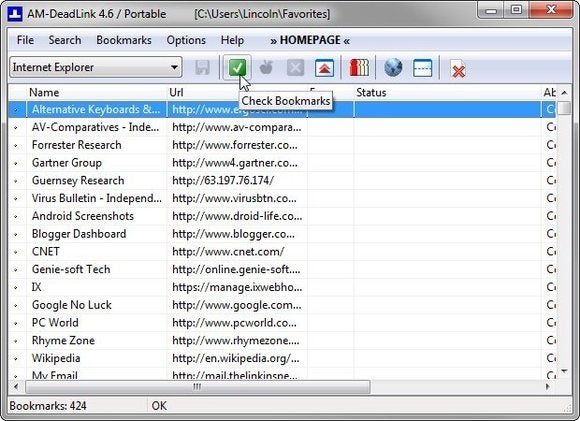Click the grayed-out save floppy icon

coord(202,68)
